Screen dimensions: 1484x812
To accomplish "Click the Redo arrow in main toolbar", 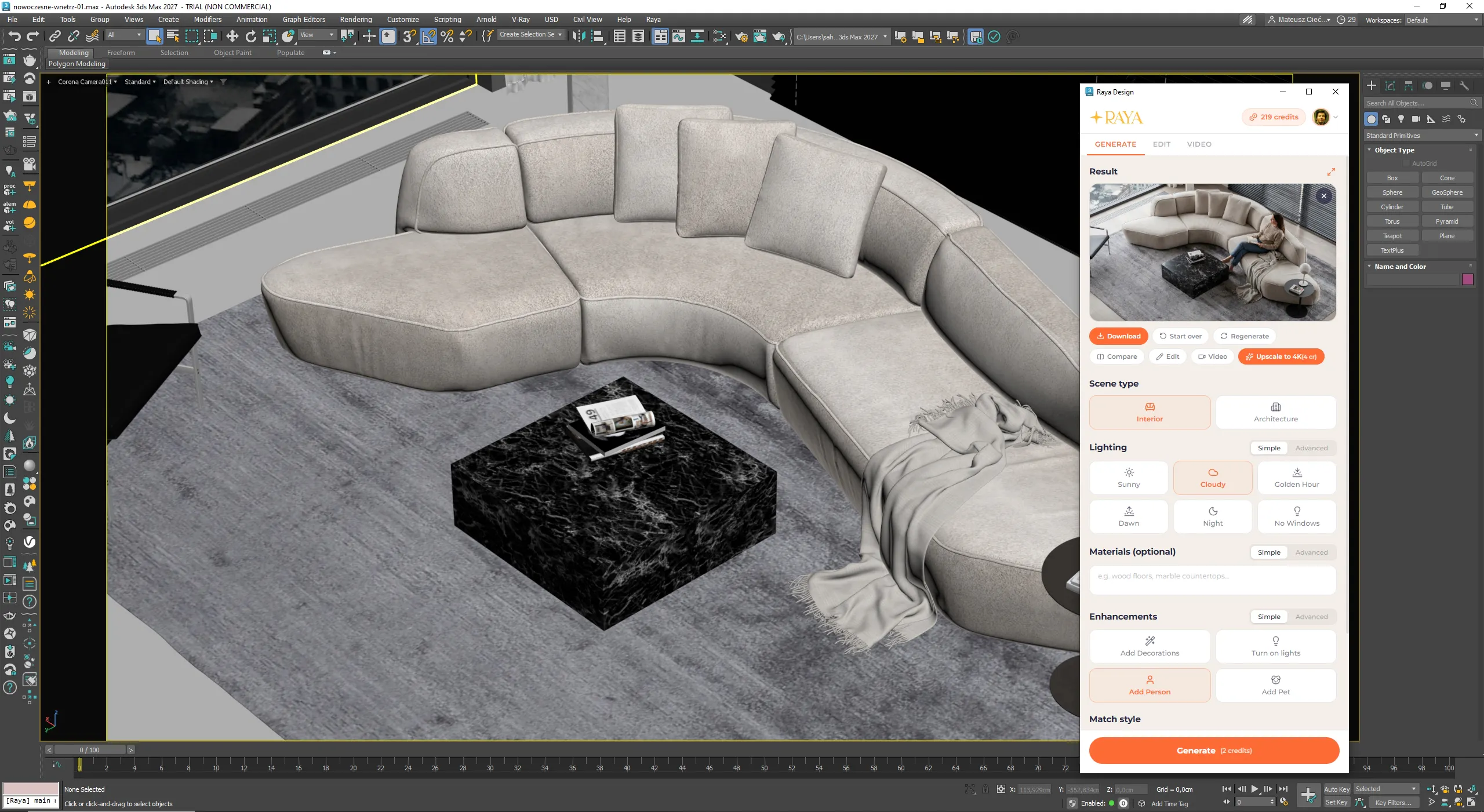I will click(x=33, y=37).
